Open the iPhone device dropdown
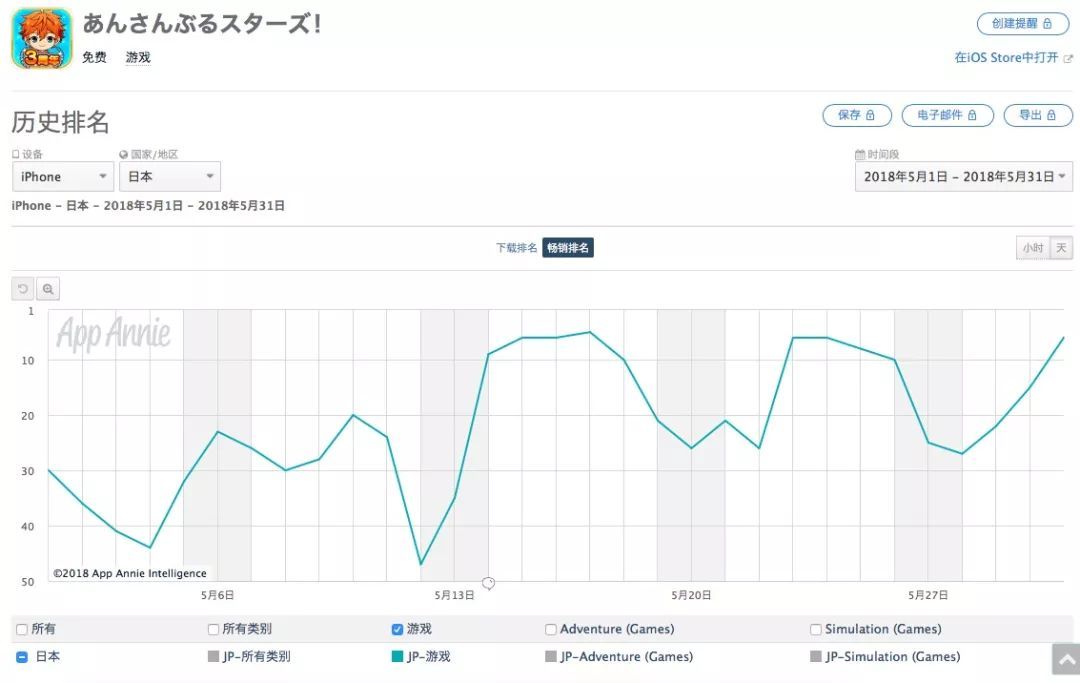 [x=62, y=177]
